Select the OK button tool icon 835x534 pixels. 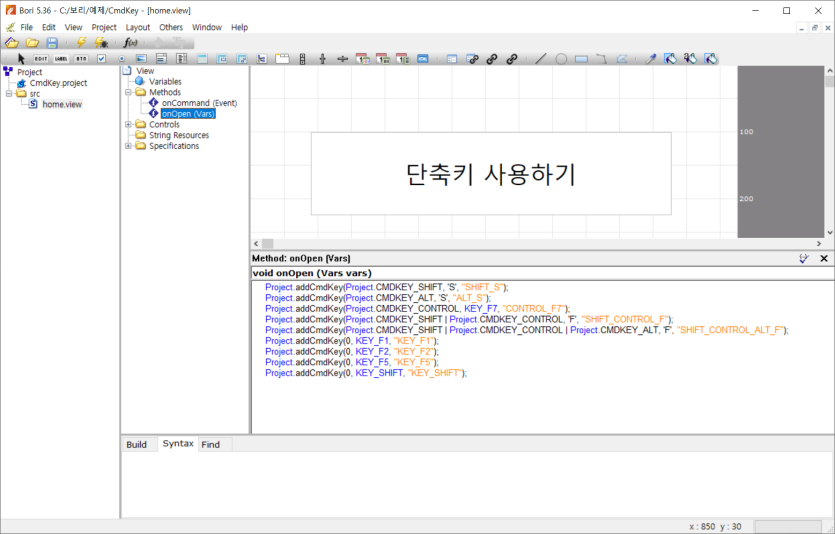pos(422,59)
